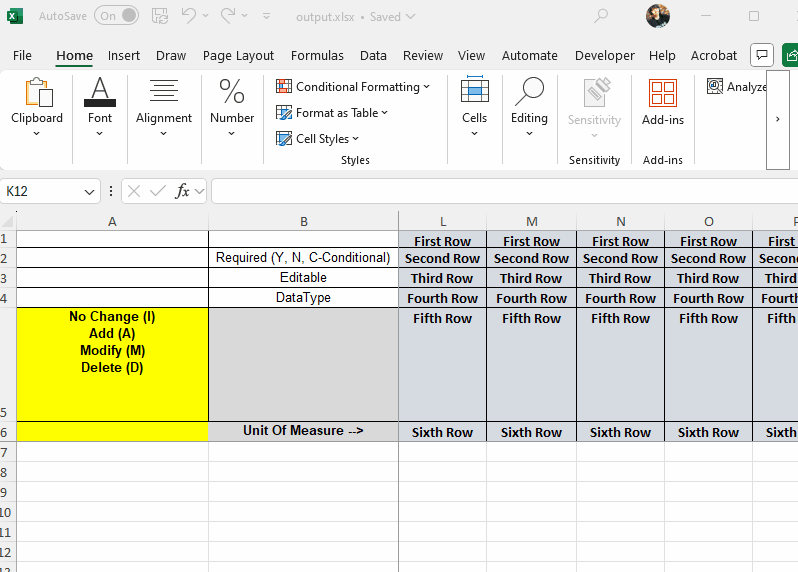Screen dimensions: 798x572
Task: Open the Help tab
Action: [x=662, y=55]
